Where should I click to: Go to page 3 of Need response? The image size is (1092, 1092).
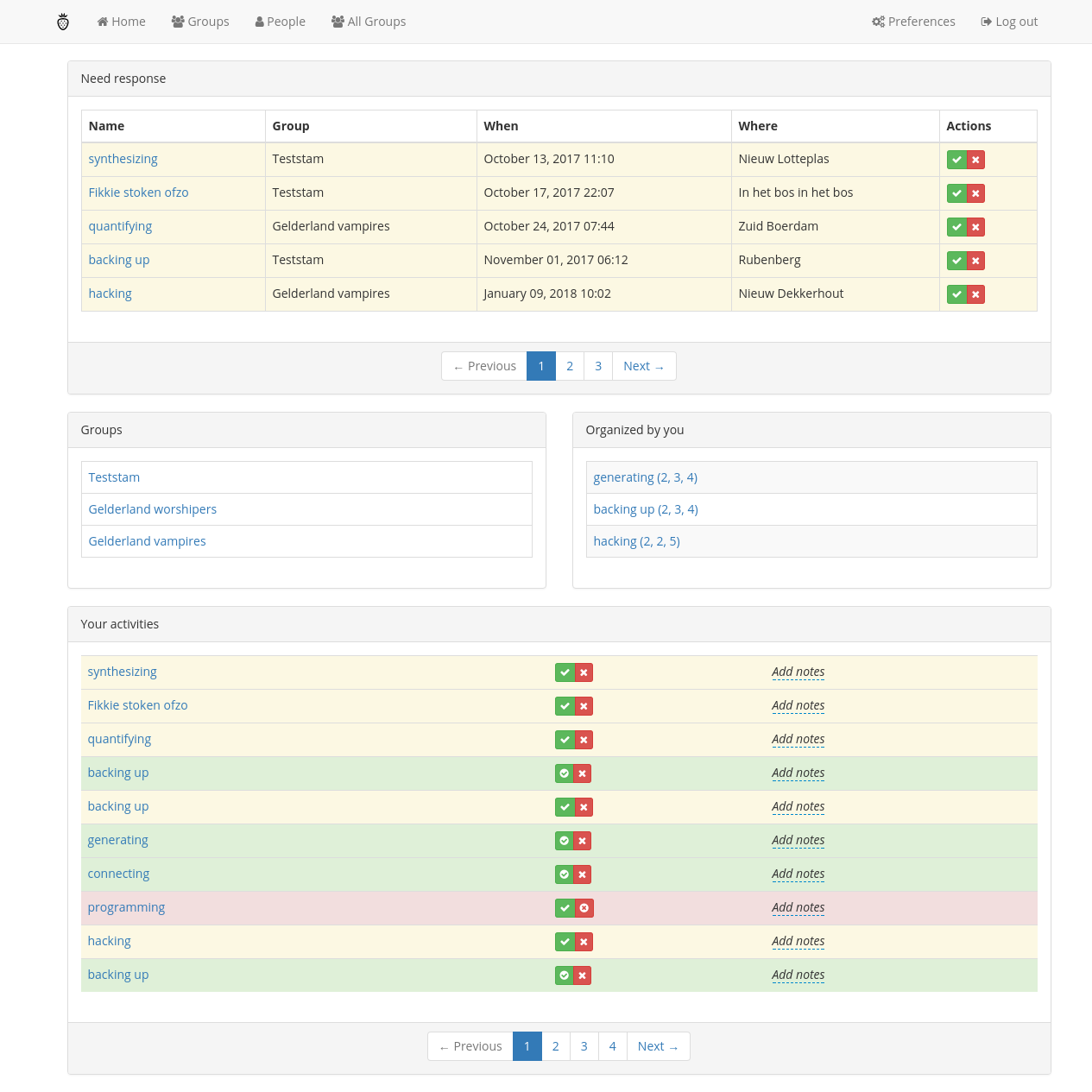pos(598,366)
